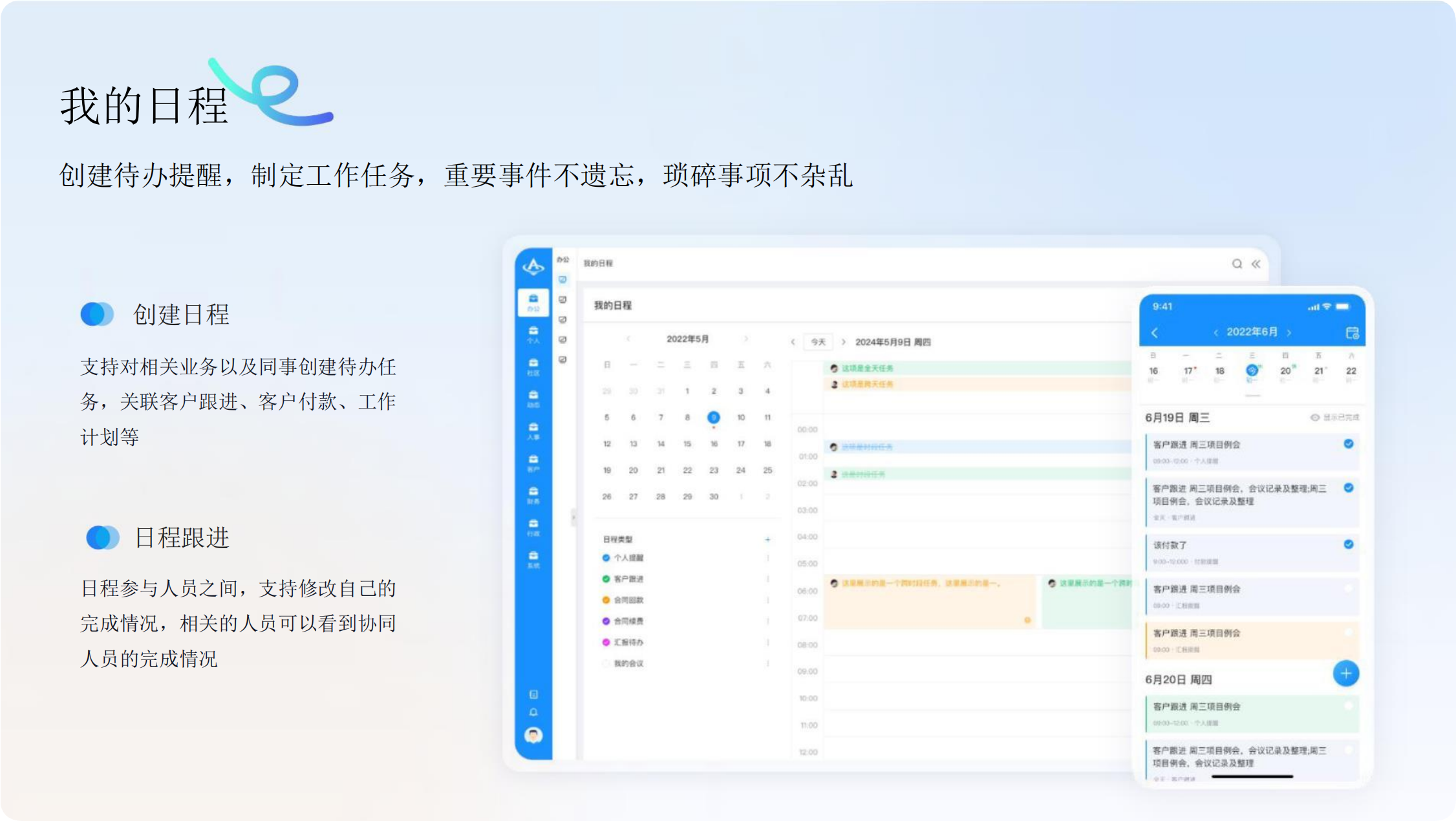Select the 办公 module tab in sidebar
Image resolution: width=1456 pixels, height=821 pixels.
pyautogui.click(x=533, y=302)
